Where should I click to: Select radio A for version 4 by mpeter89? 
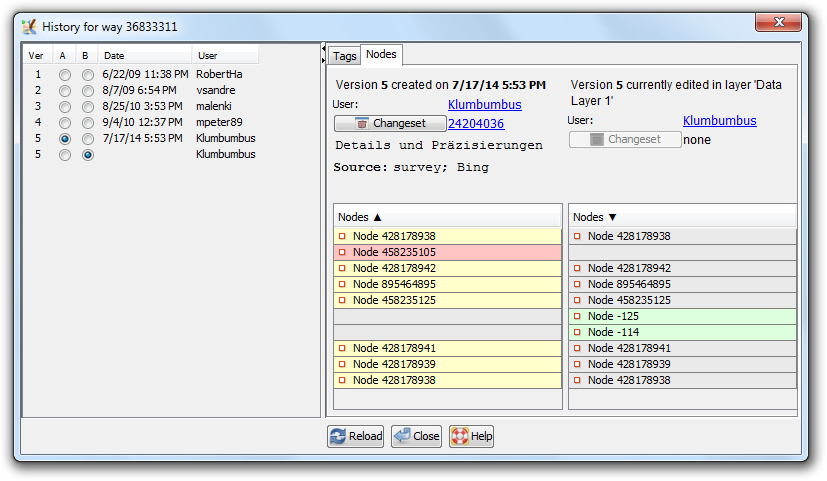65,122
